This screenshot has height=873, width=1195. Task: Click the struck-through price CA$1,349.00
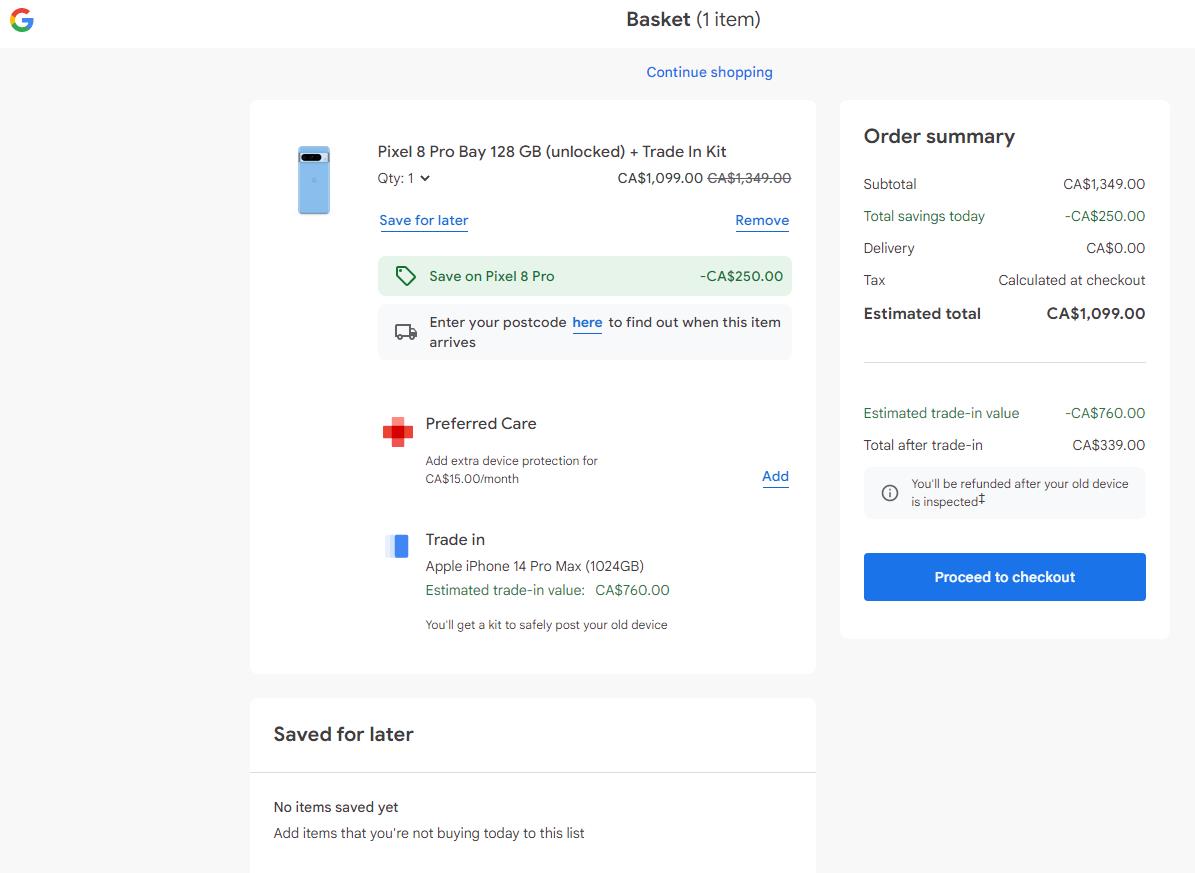click(749, 178)
